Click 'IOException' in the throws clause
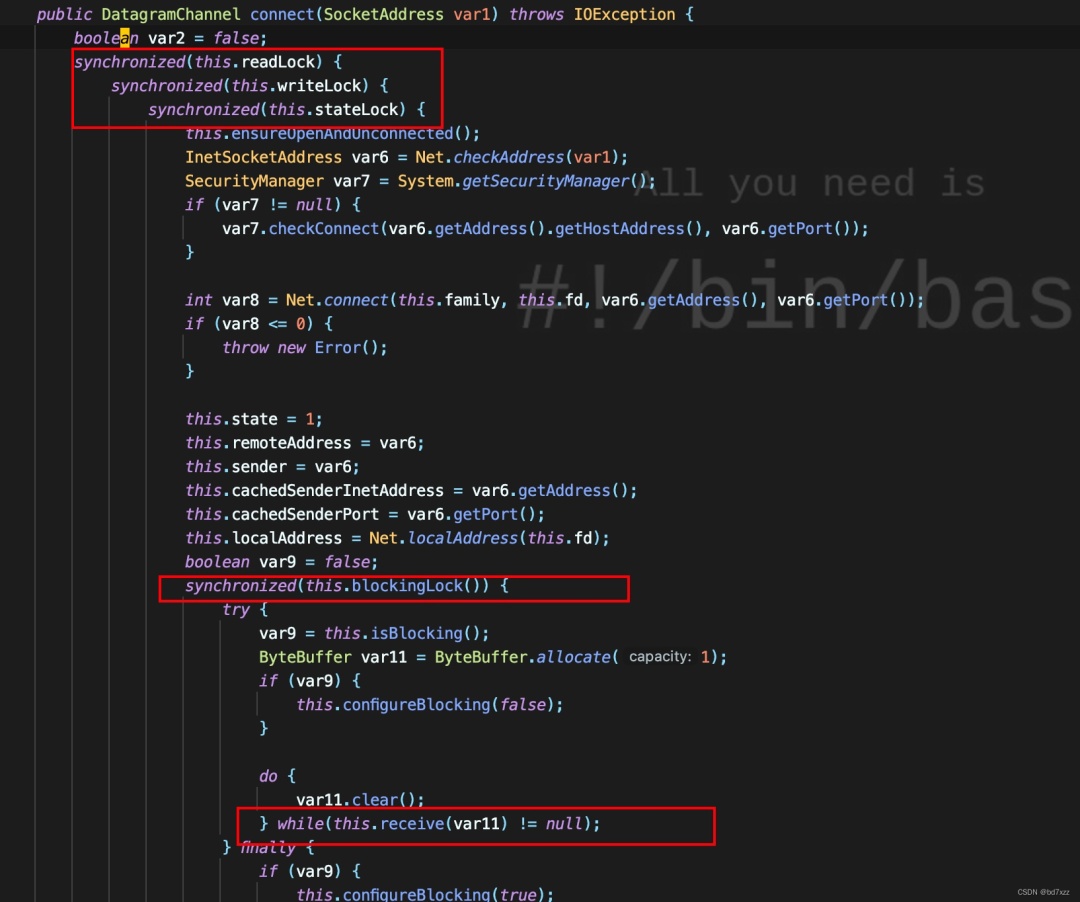The width and height of the screenshot is (1080, 902). point(625,14)
